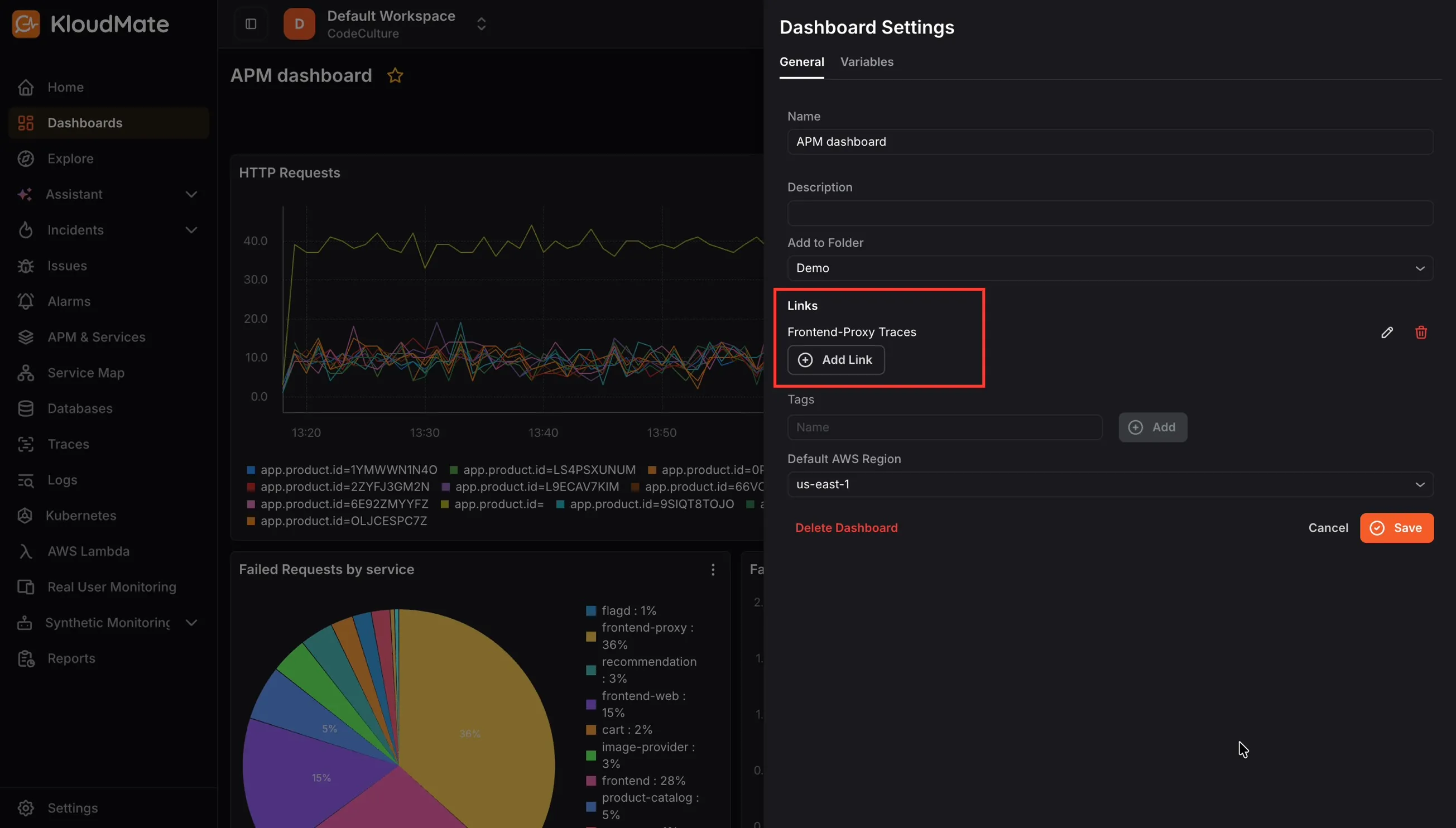Viewport: 1456px width, 828px height.
Task: Toggle app.product.id=1YMWWN1N4O legend series
Action: tap(343, 470)
